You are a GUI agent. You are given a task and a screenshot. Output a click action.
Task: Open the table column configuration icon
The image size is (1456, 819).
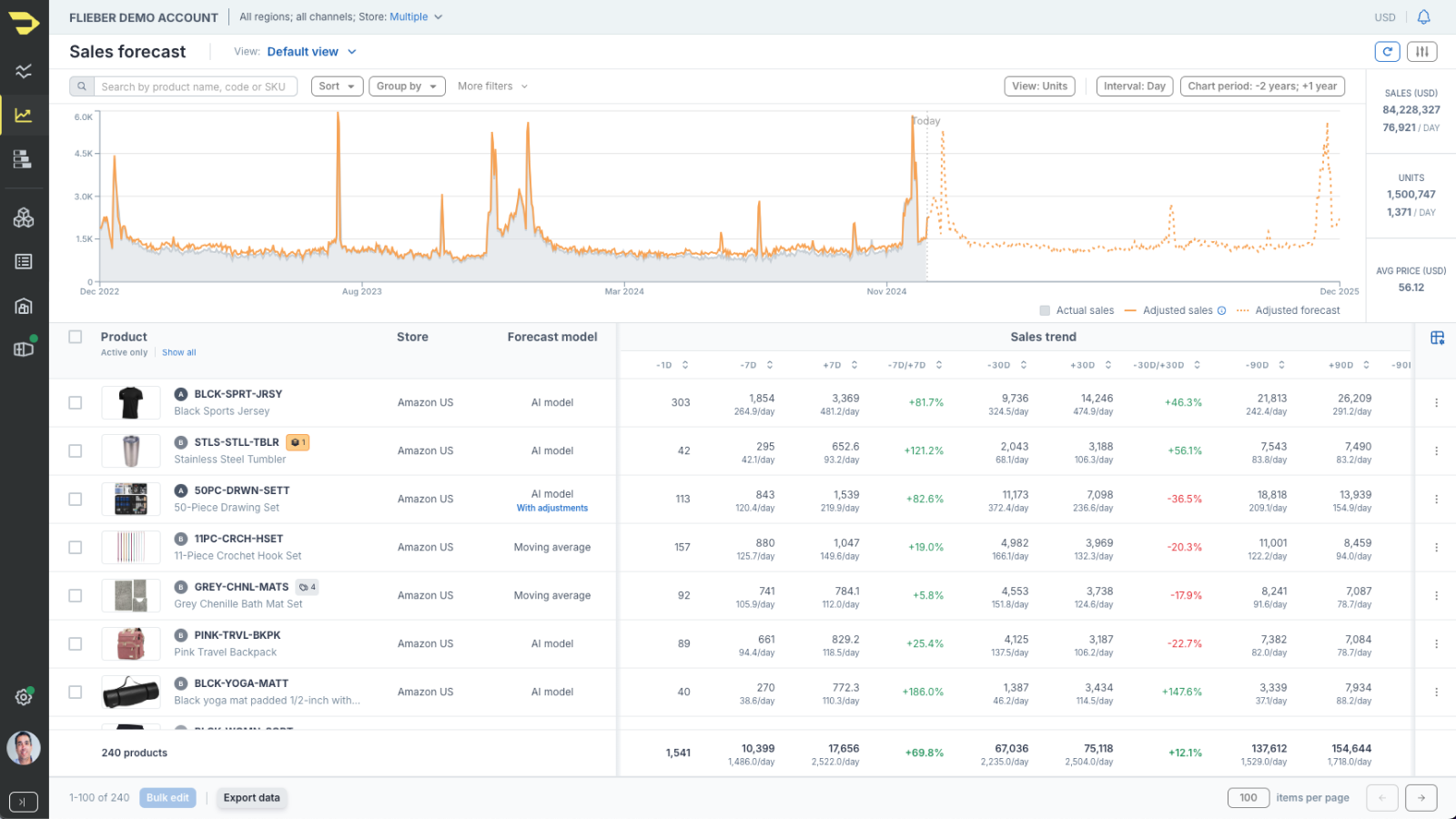click(1438, 338)
